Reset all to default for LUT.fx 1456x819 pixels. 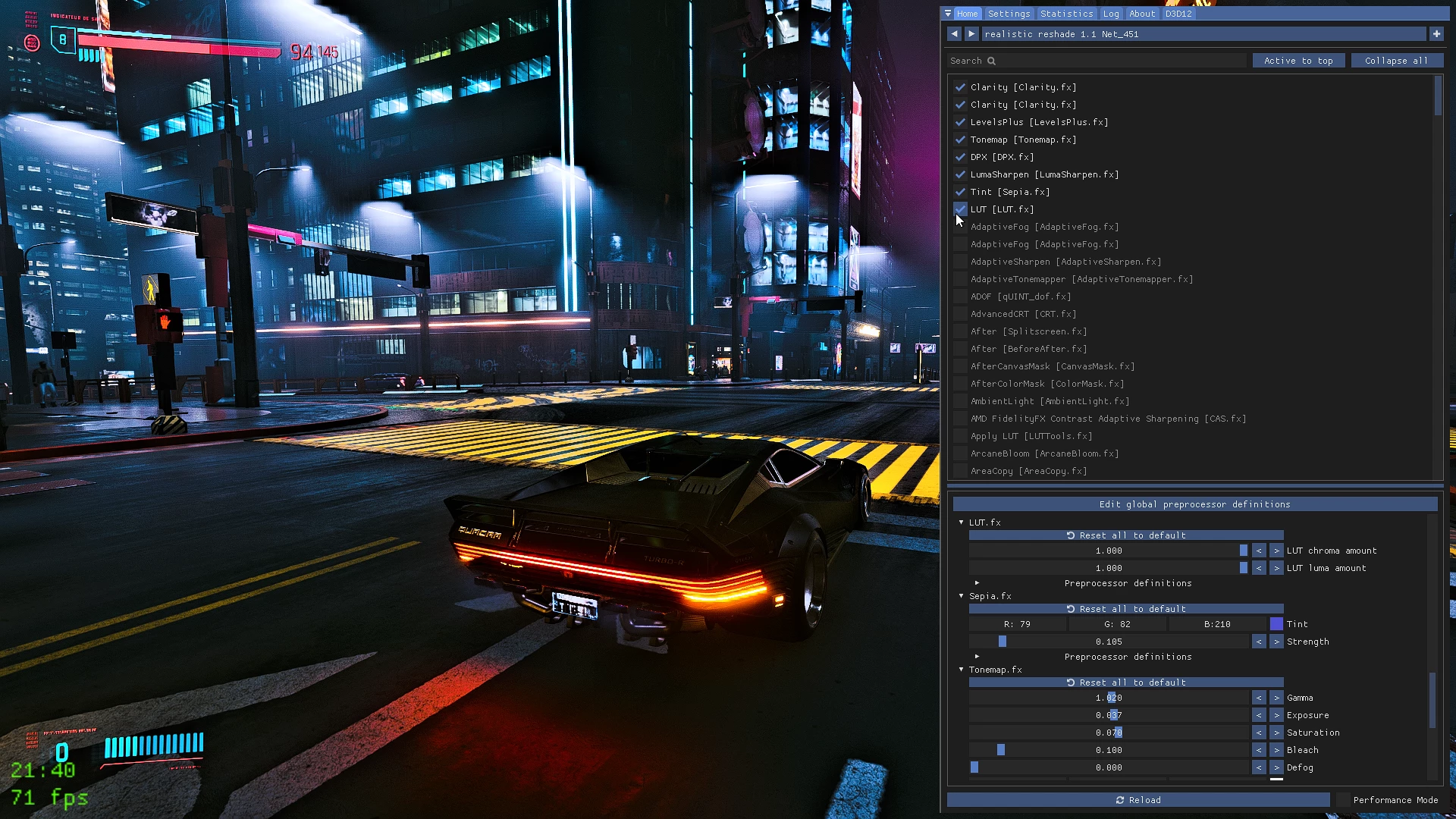(1126, 535)
